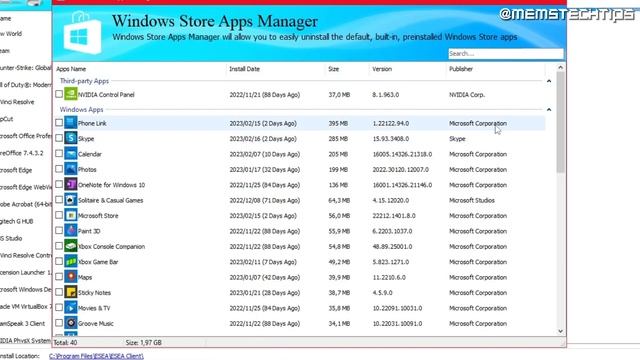Image resolution: width=640 pixels, height=360 pixels.
Task: Click the Sticky Notes install date cell
Action: 264,293
